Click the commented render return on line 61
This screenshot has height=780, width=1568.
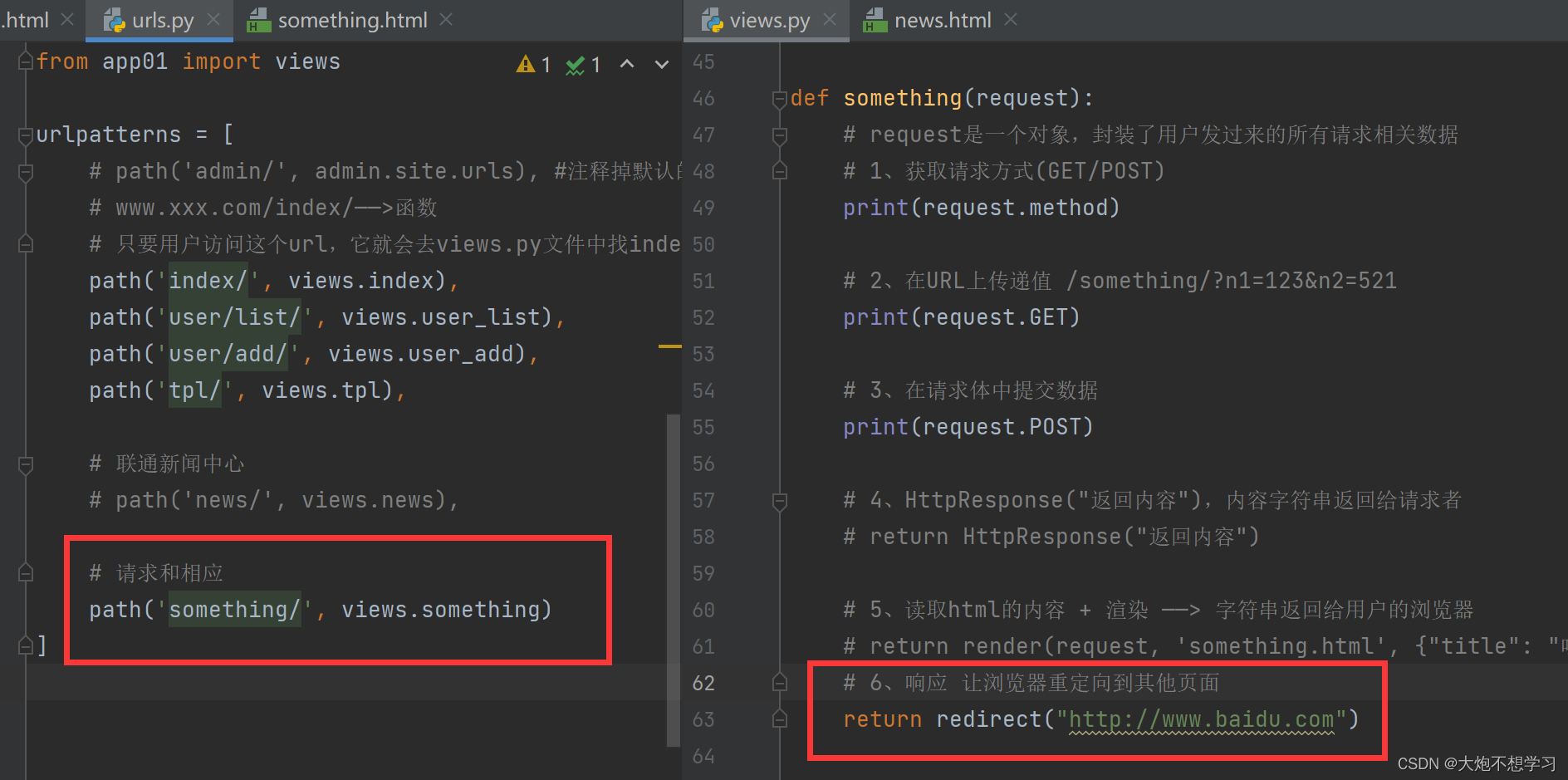pos(1204,646)
